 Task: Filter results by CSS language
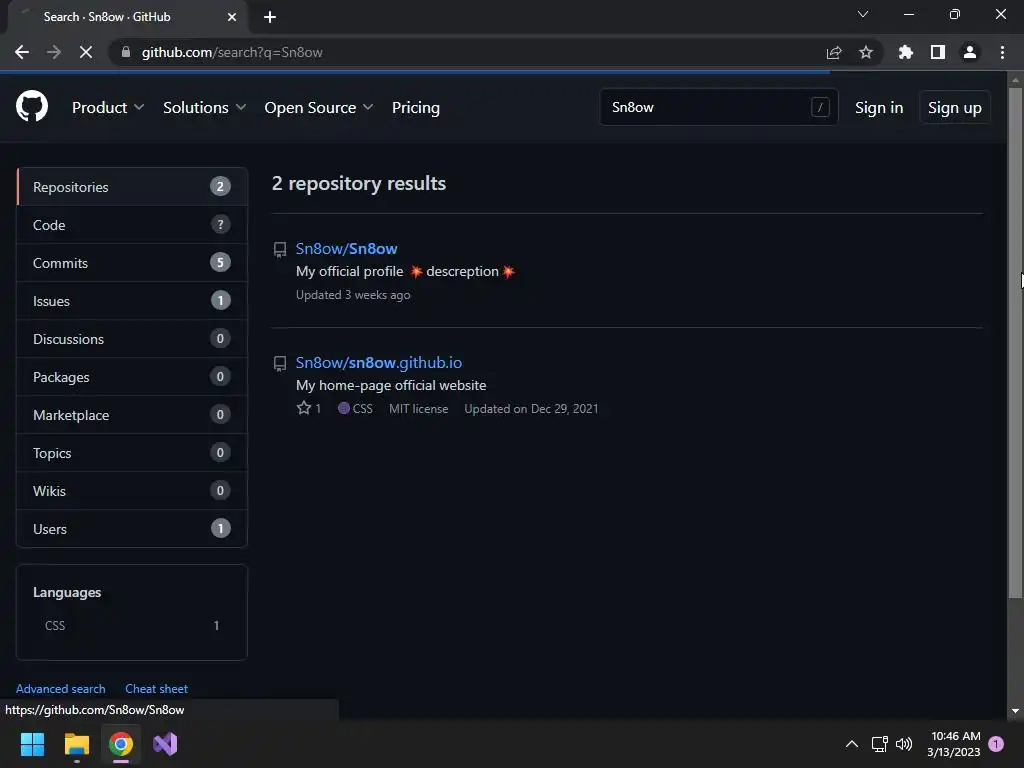tap(132, 626)
